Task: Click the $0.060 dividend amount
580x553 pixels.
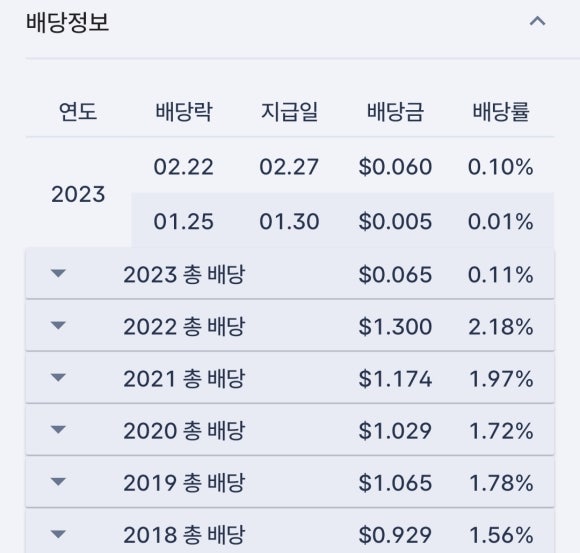Action: (395, 167)
